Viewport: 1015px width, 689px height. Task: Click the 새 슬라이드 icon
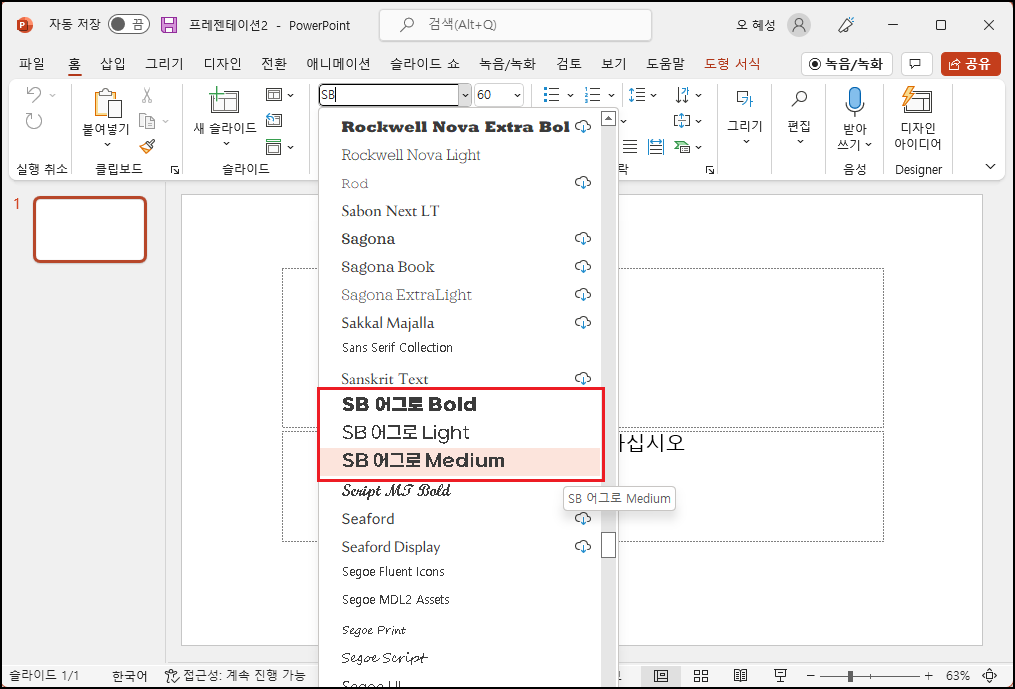[224, 102]
